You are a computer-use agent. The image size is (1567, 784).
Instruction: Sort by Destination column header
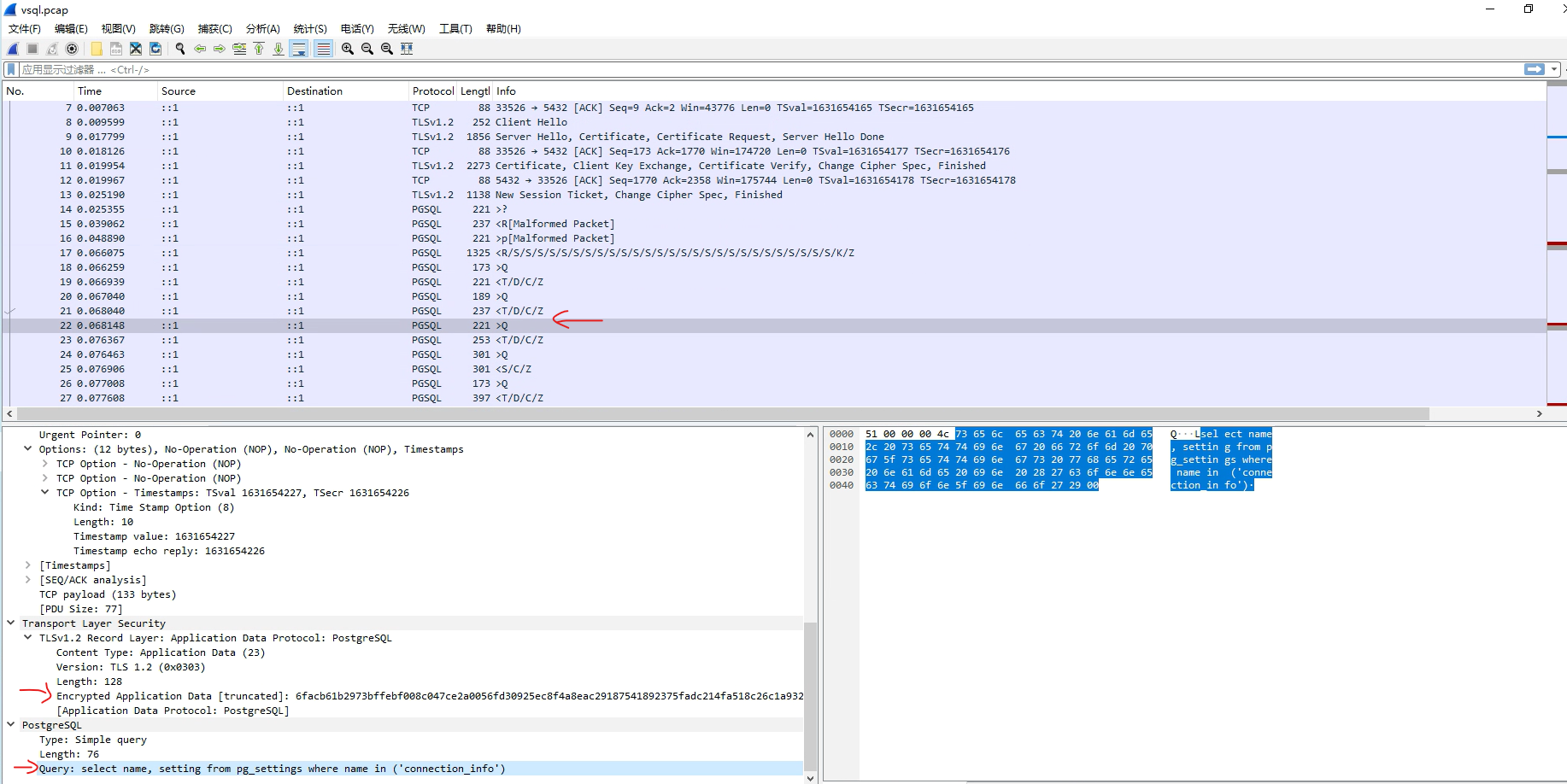coord(346,91)
